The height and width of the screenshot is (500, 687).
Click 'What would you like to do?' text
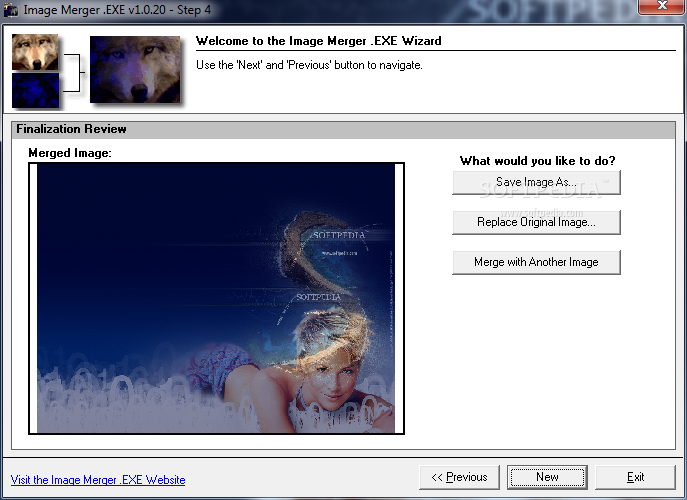[x=538, y=161]
